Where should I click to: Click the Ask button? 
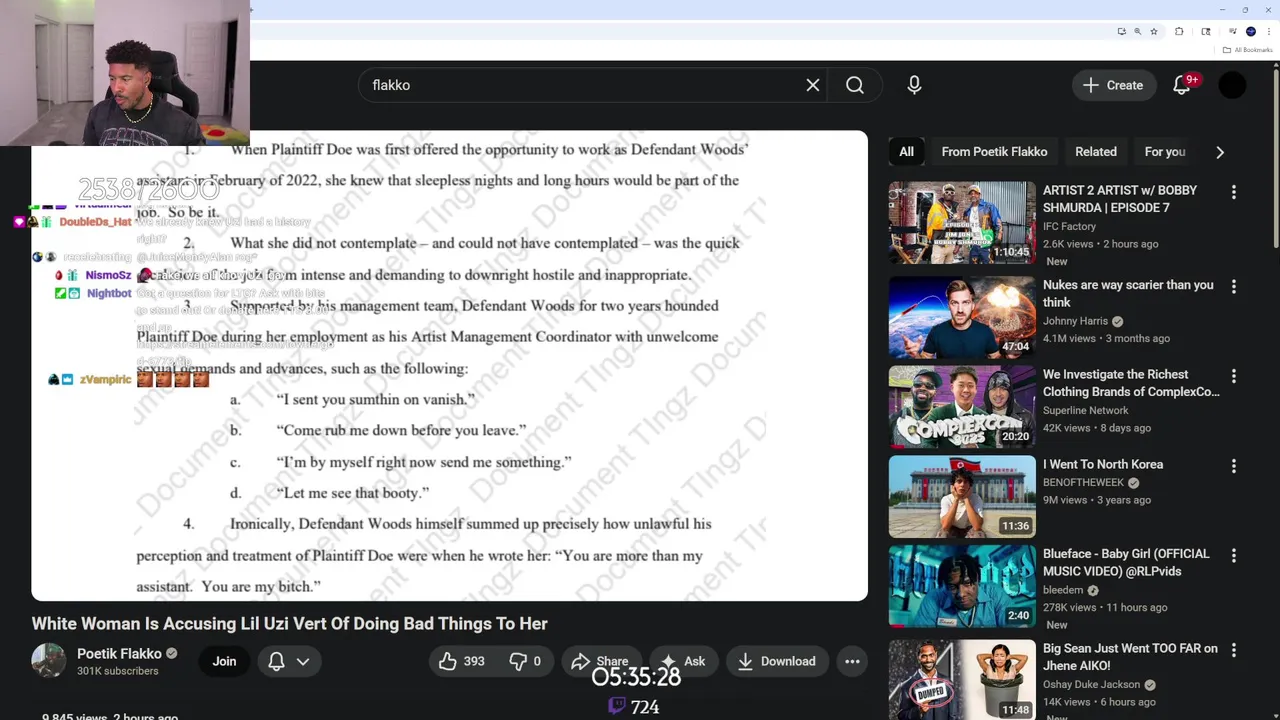tap(683, 661)
